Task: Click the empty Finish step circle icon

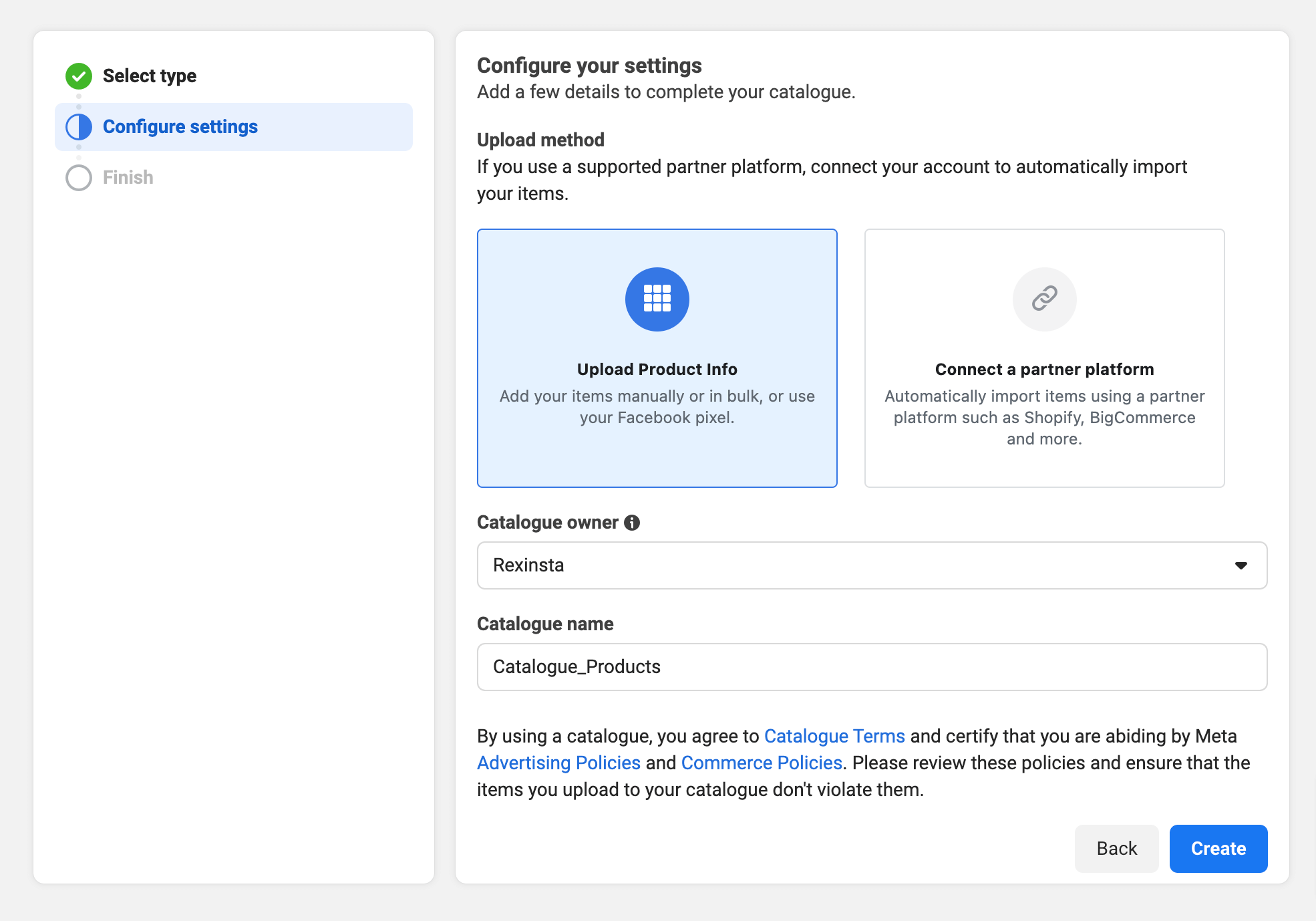Action: point(79,178)
